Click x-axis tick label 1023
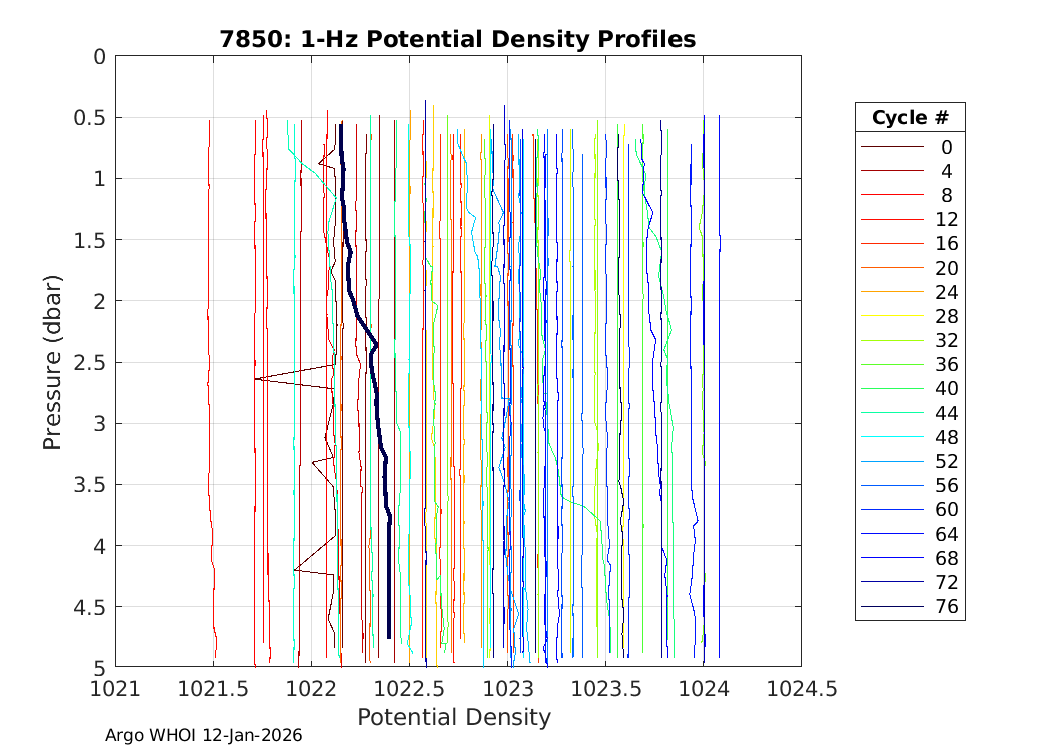 [507, 688]
